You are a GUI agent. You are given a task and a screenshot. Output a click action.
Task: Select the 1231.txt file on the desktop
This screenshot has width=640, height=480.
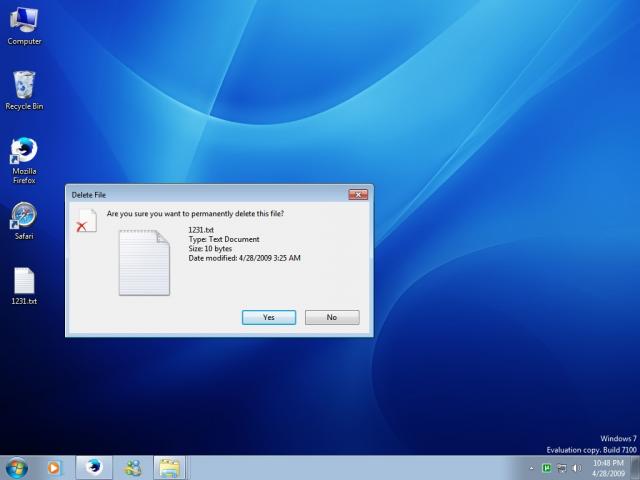tap(24, 283)
